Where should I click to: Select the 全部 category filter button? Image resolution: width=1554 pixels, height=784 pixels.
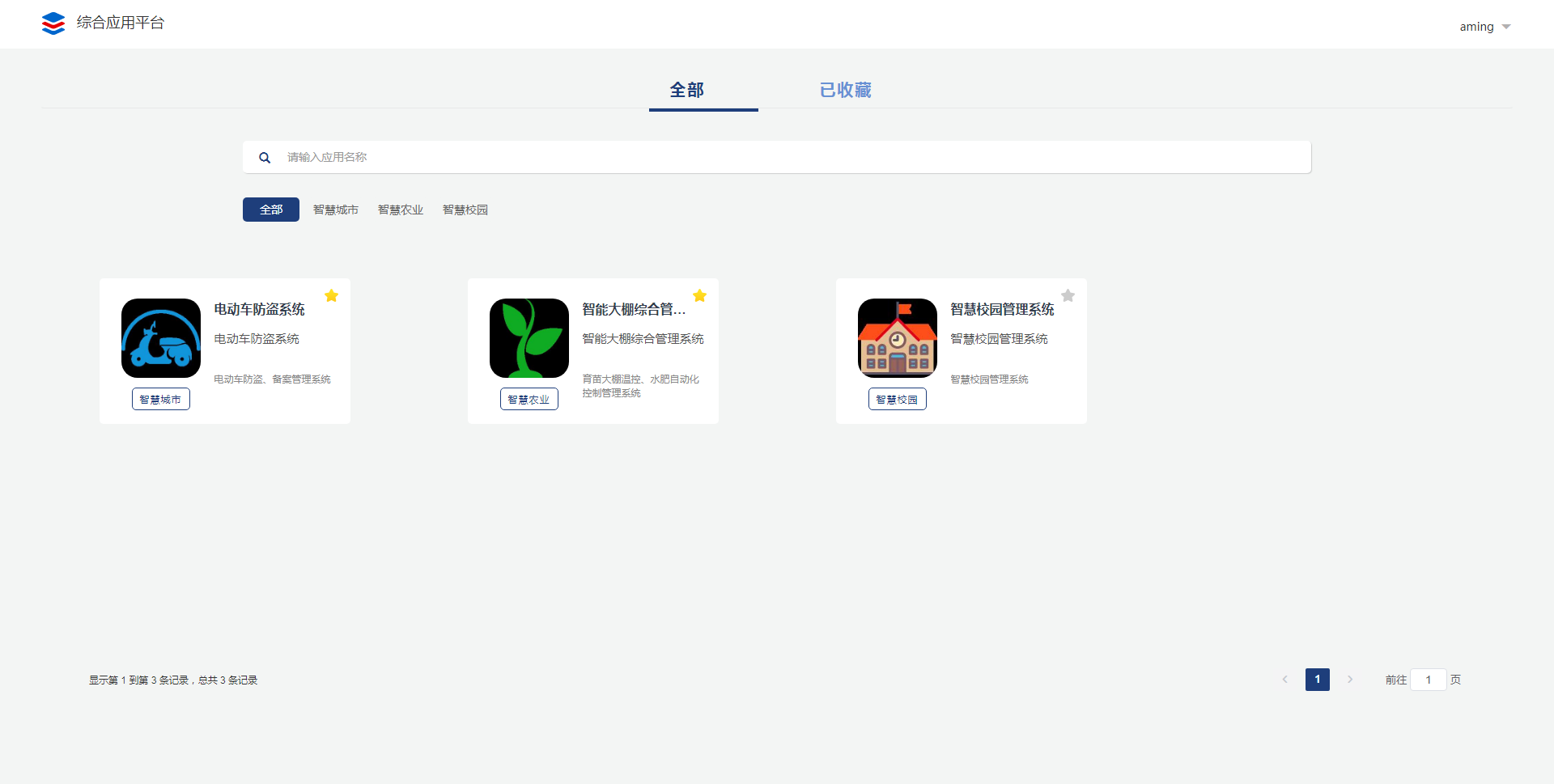tap(271, 210)
